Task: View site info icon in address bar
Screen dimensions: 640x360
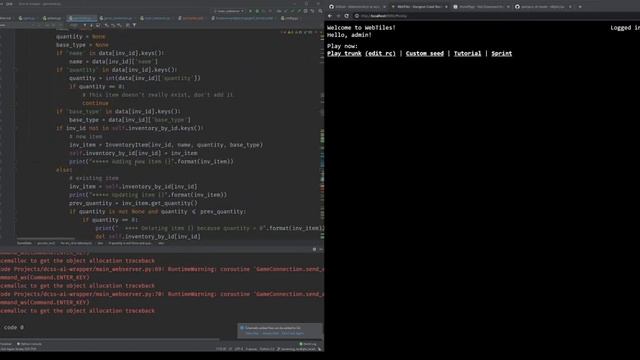Action: tap(356, 16)
